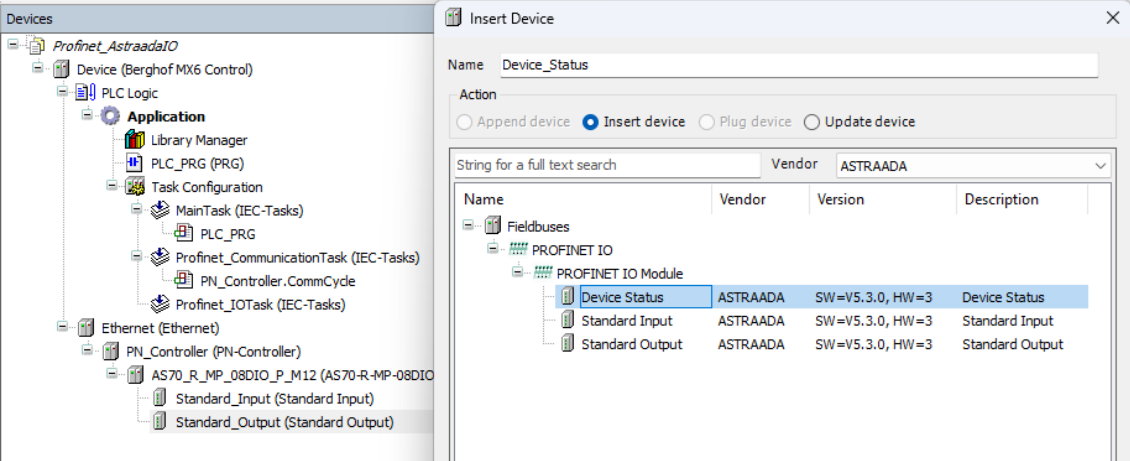Click the Library Manager books icon
Viewport: 1130px width, 461px height.
click(135, 140)
